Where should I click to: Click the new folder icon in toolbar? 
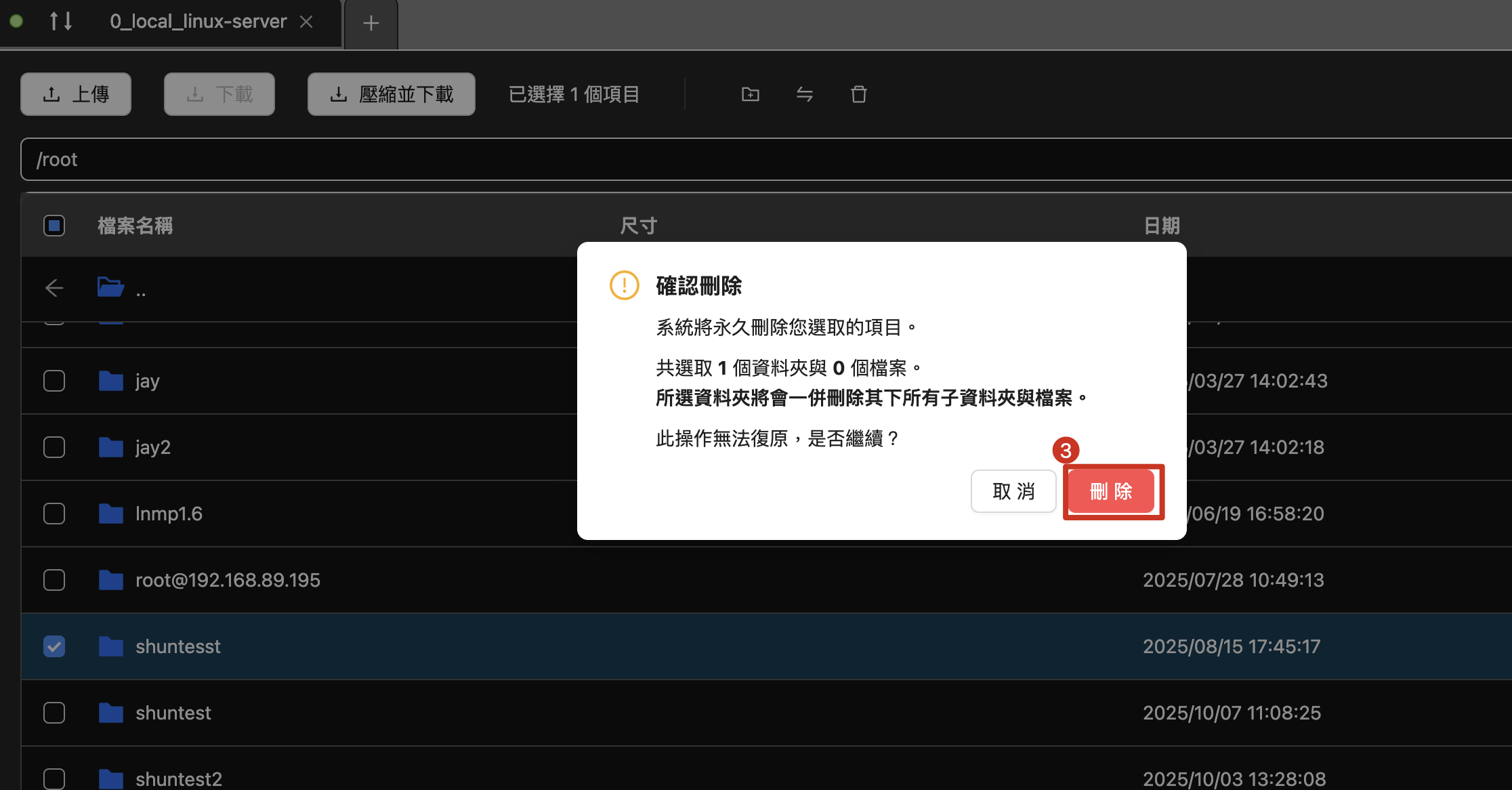pyautogui.click(x=750, y=94)
